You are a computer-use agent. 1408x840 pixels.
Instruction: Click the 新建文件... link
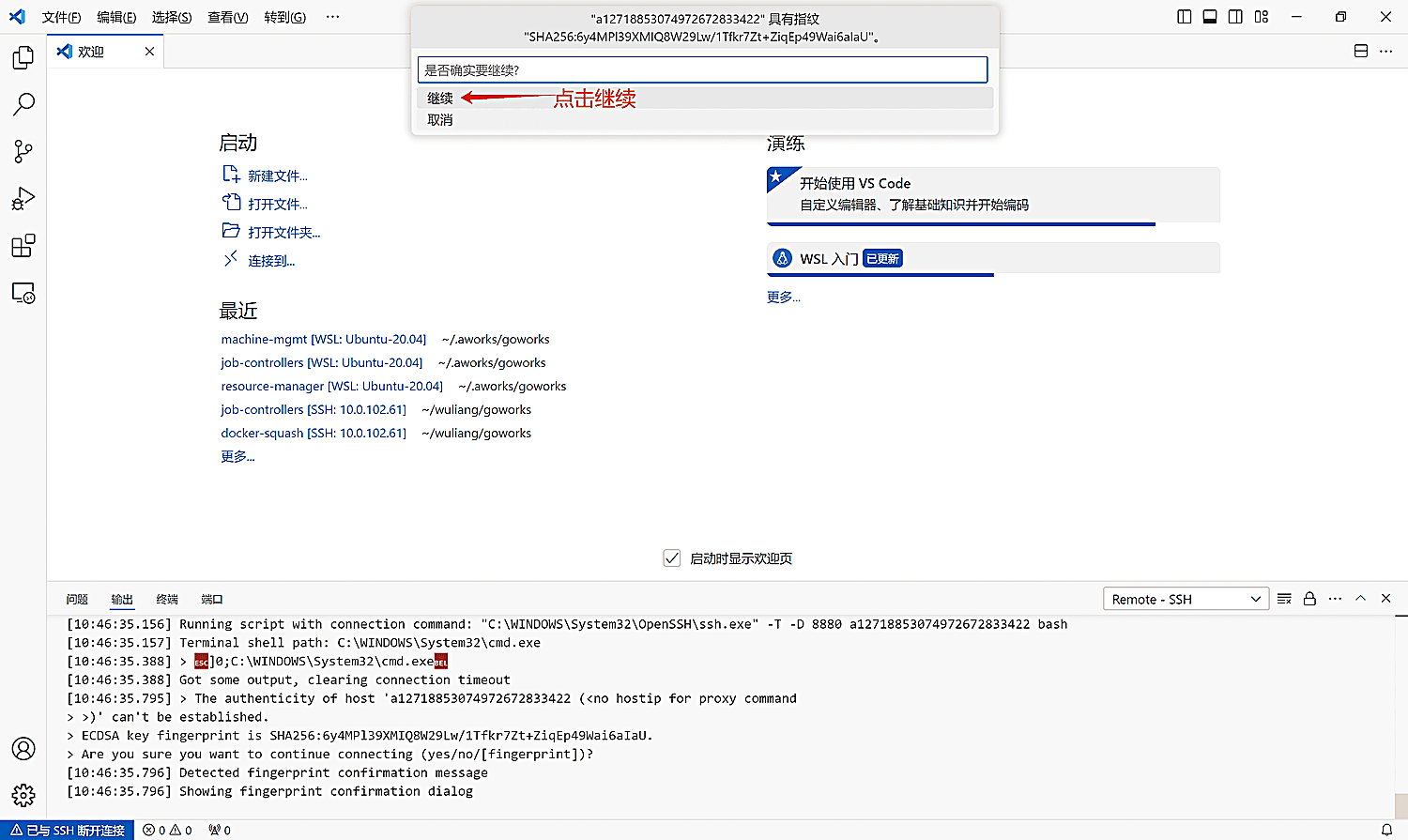(x=277, y=176)
